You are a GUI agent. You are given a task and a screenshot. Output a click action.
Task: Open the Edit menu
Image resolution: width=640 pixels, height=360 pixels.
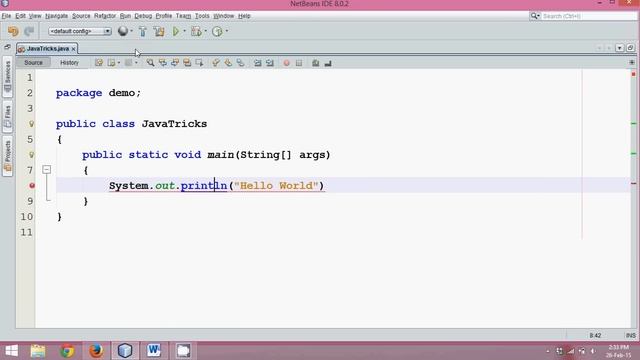20,16
